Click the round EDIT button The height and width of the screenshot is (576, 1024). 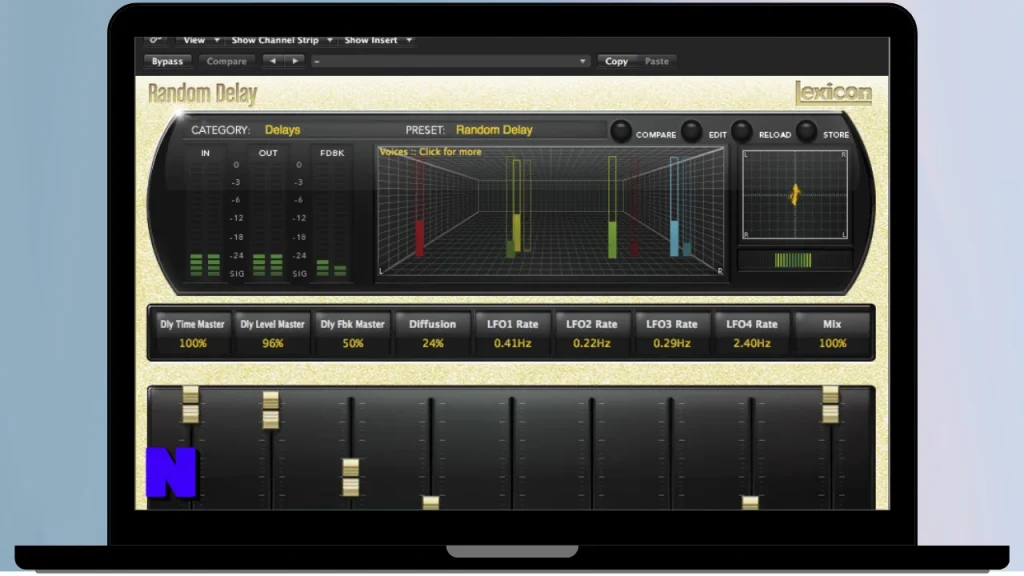(x=691, y=131)
